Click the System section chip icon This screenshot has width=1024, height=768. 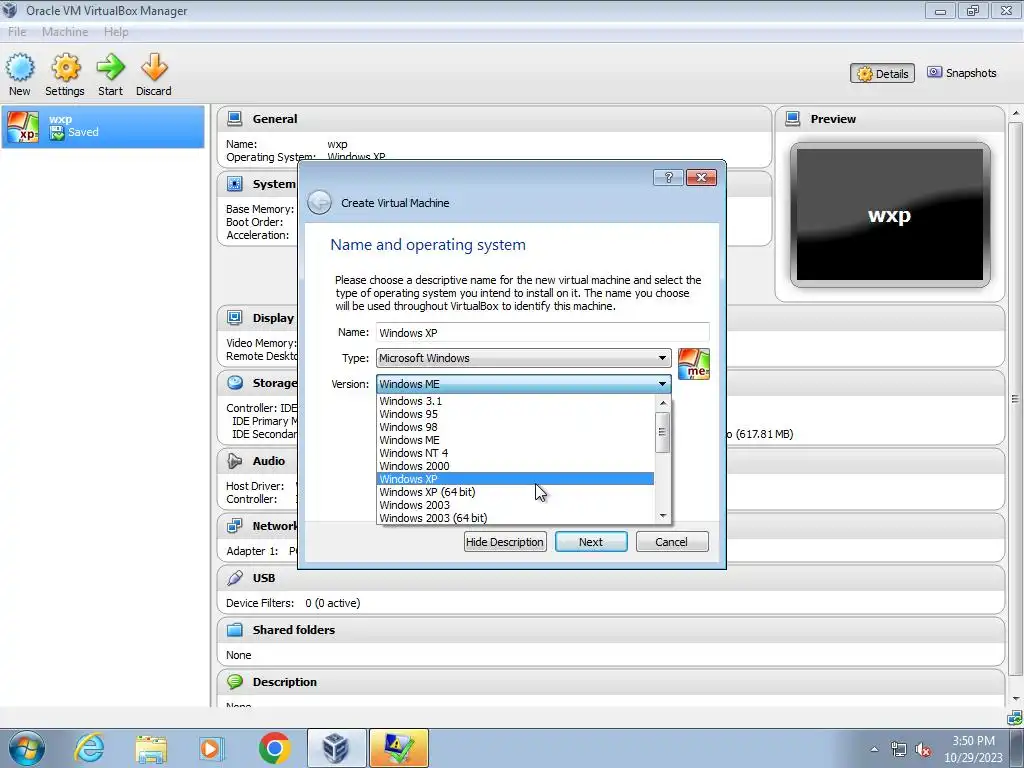coord(234,184)
